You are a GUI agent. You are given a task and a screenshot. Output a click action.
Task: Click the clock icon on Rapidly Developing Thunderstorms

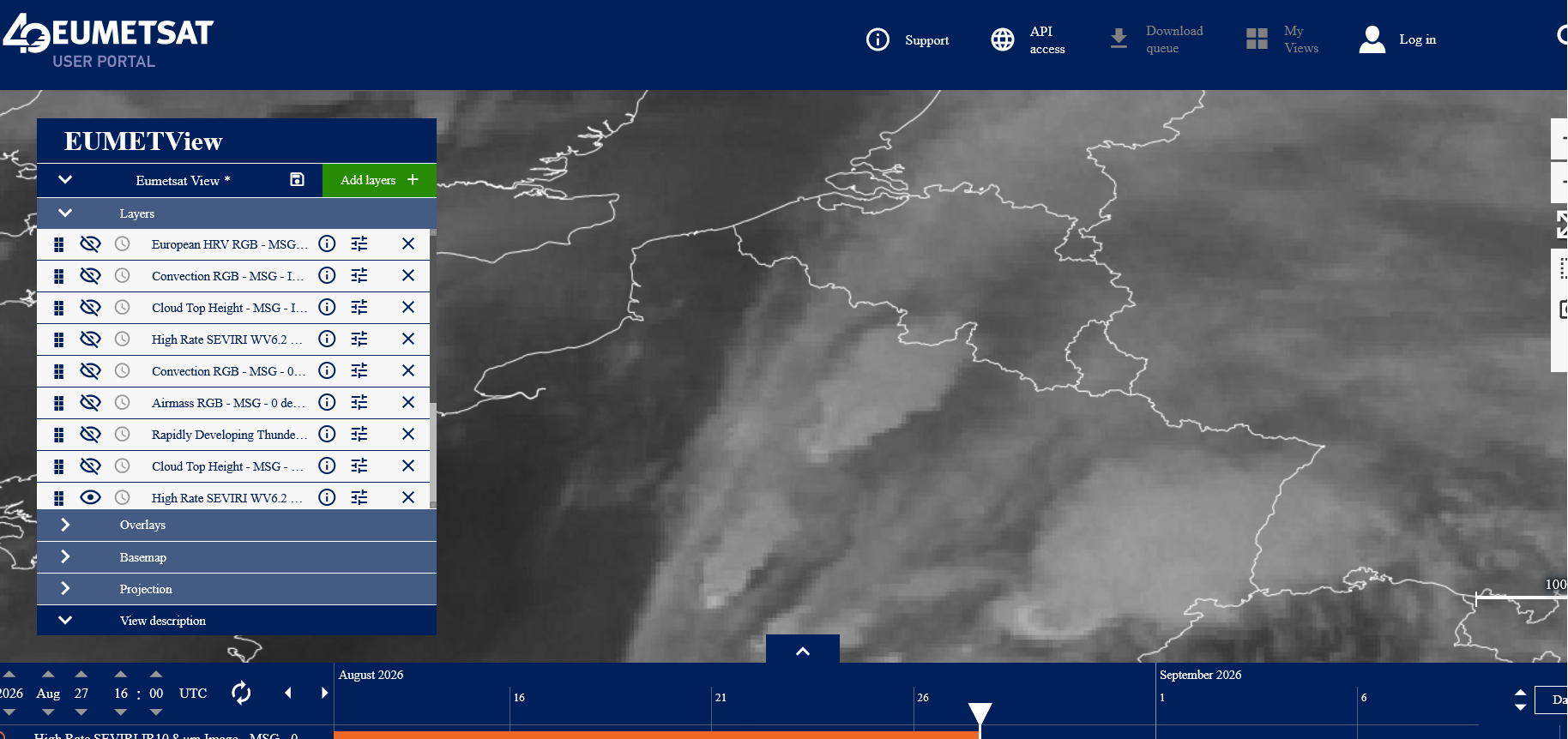[123, 434]
